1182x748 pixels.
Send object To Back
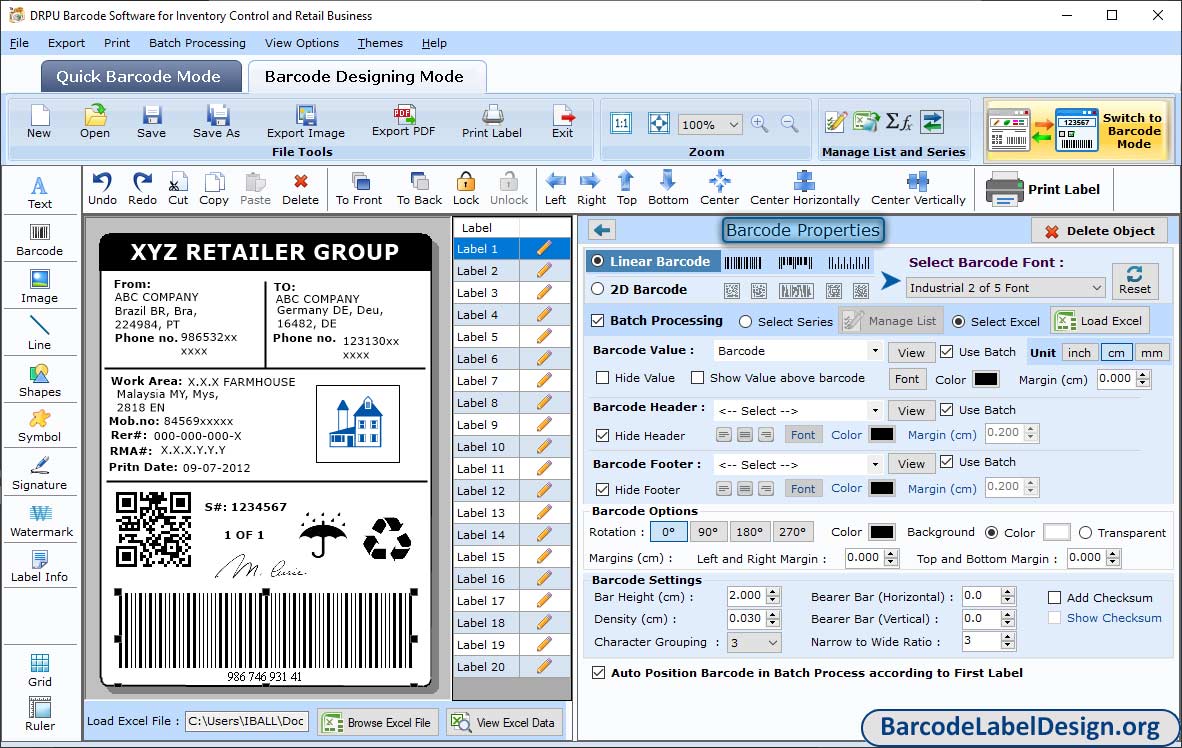coord(419,189)
